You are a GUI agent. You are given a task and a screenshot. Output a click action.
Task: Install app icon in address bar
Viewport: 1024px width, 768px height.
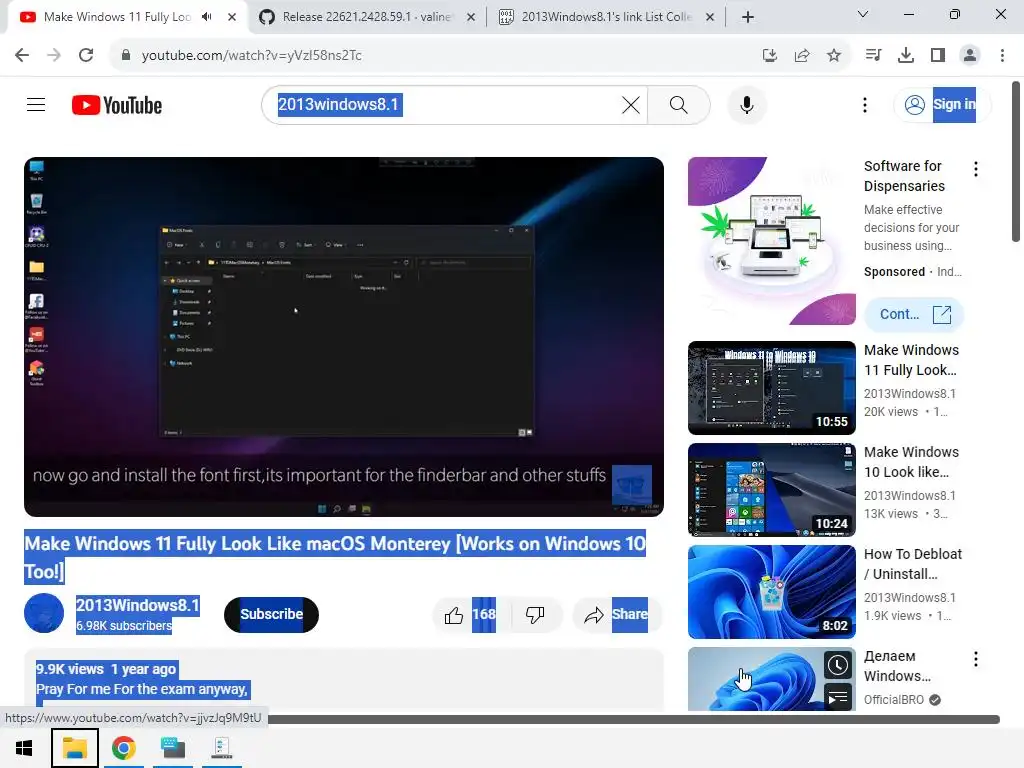tap(770, 55)
